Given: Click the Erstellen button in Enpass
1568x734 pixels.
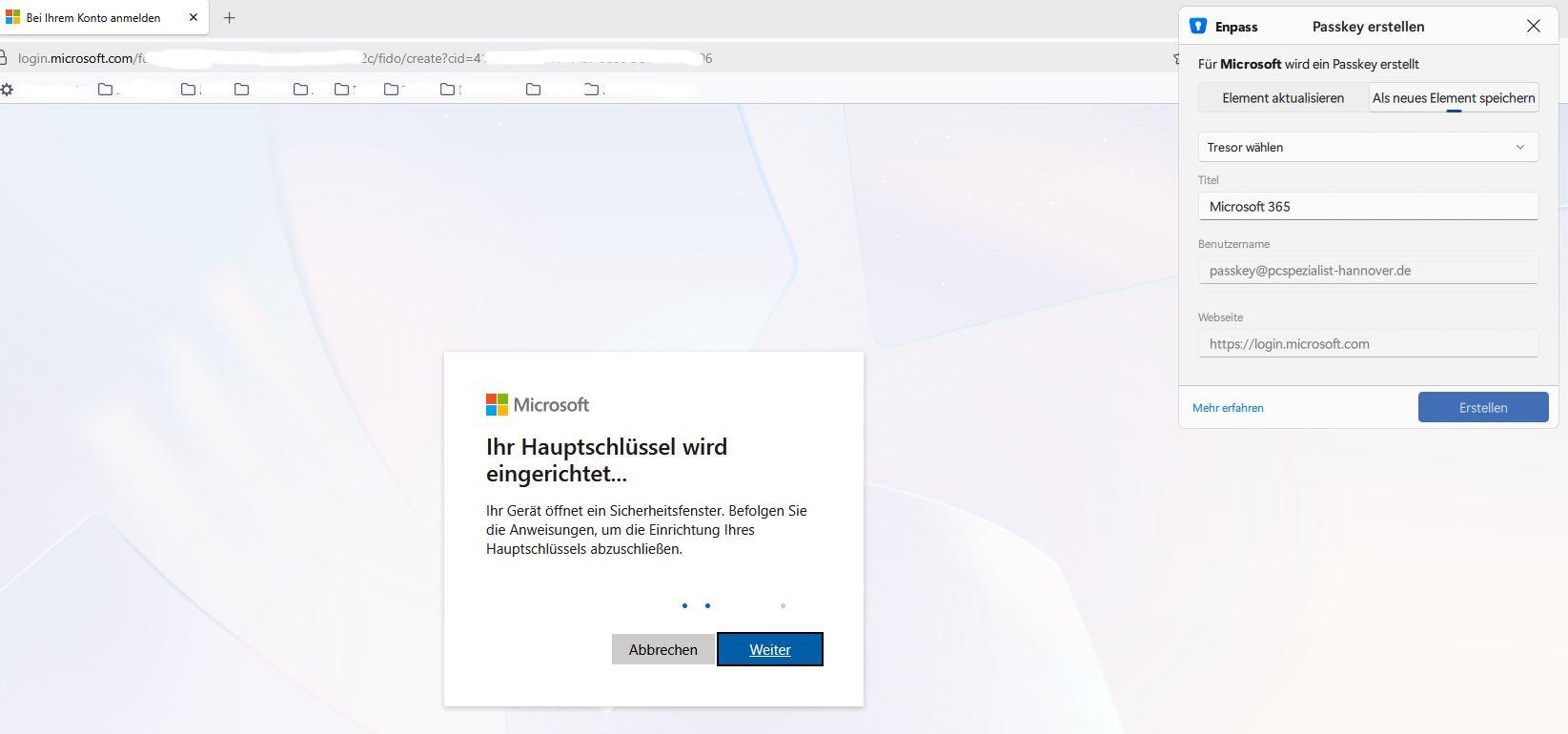Looking at the screenshot, I should click(x=1483, y=407).
